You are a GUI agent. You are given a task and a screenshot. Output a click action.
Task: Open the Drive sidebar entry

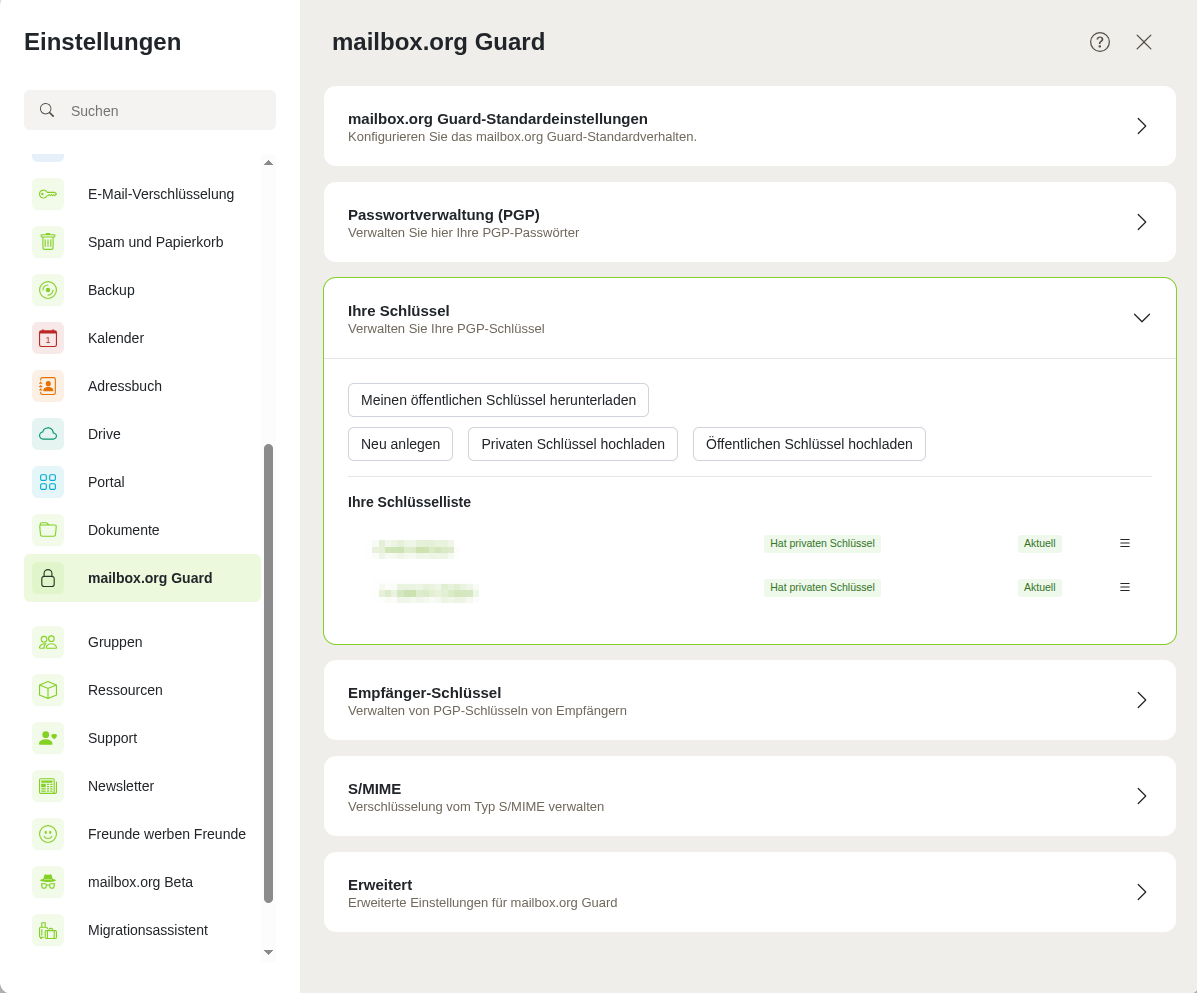click(143, 434)
